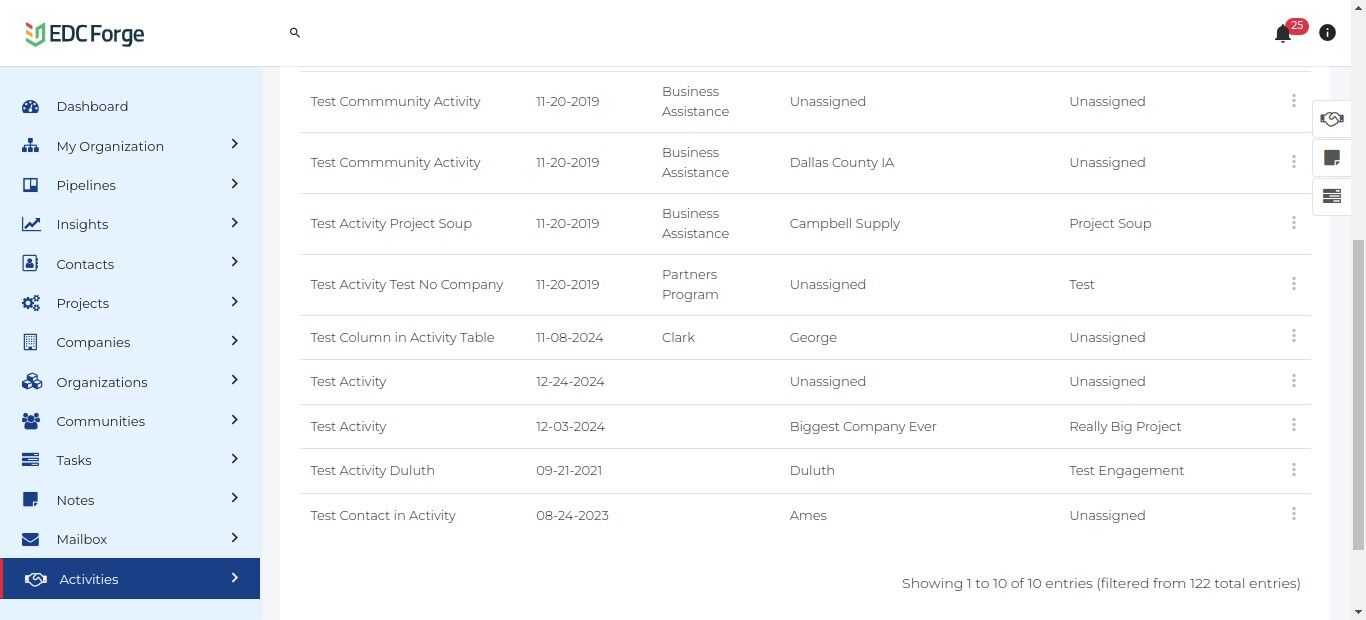Click the search magnifier icon
Viewport: 1366px width, 620px height.
pos(295,33)
